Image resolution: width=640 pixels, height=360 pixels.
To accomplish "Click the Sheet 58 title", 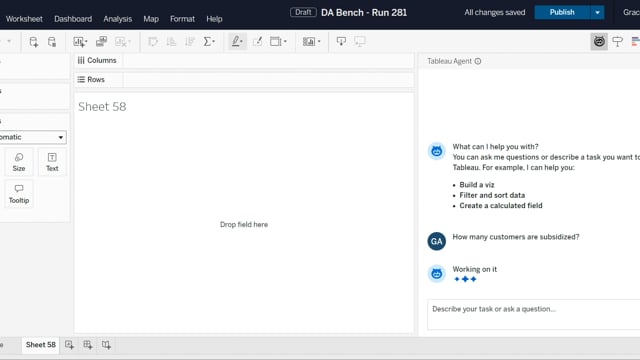I will tap(102, 107).
